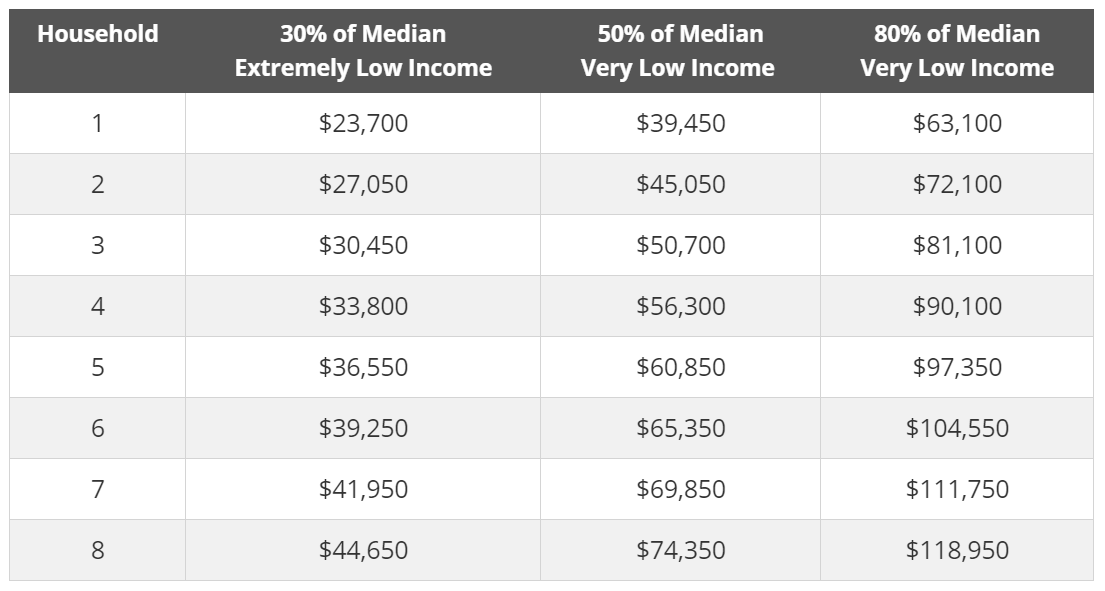Select household size 4 cell
The width and height of the screenshot is (1105, 591).
tap(97, 306)
